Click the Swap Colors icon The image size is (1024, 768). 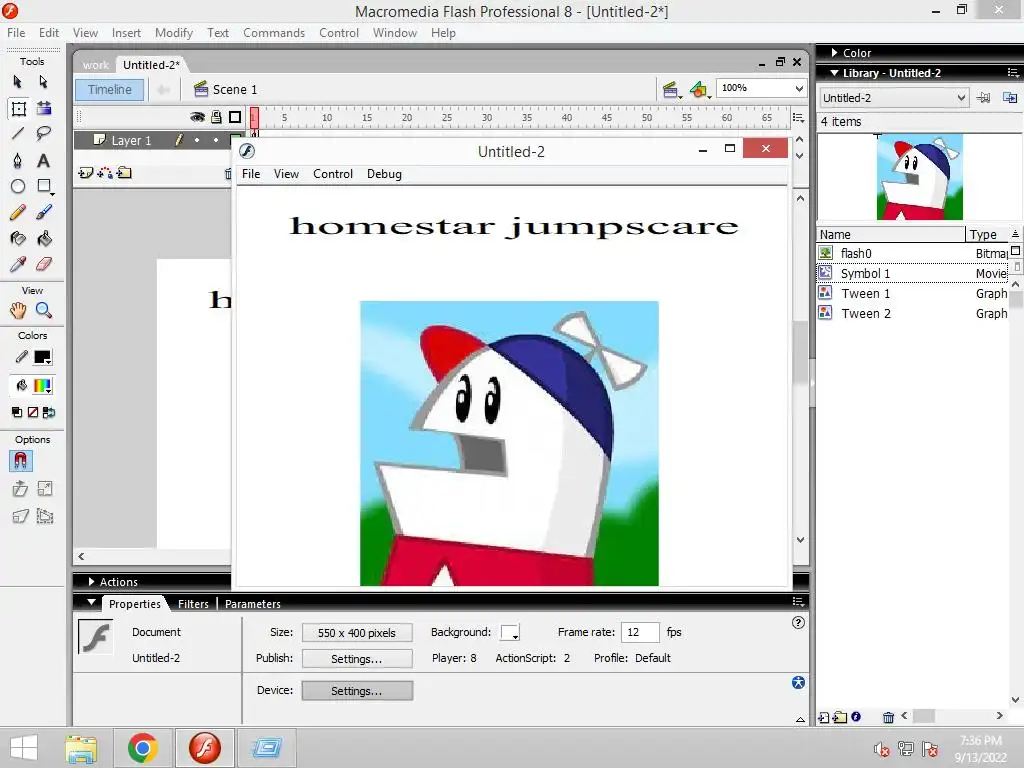[49, 412]
